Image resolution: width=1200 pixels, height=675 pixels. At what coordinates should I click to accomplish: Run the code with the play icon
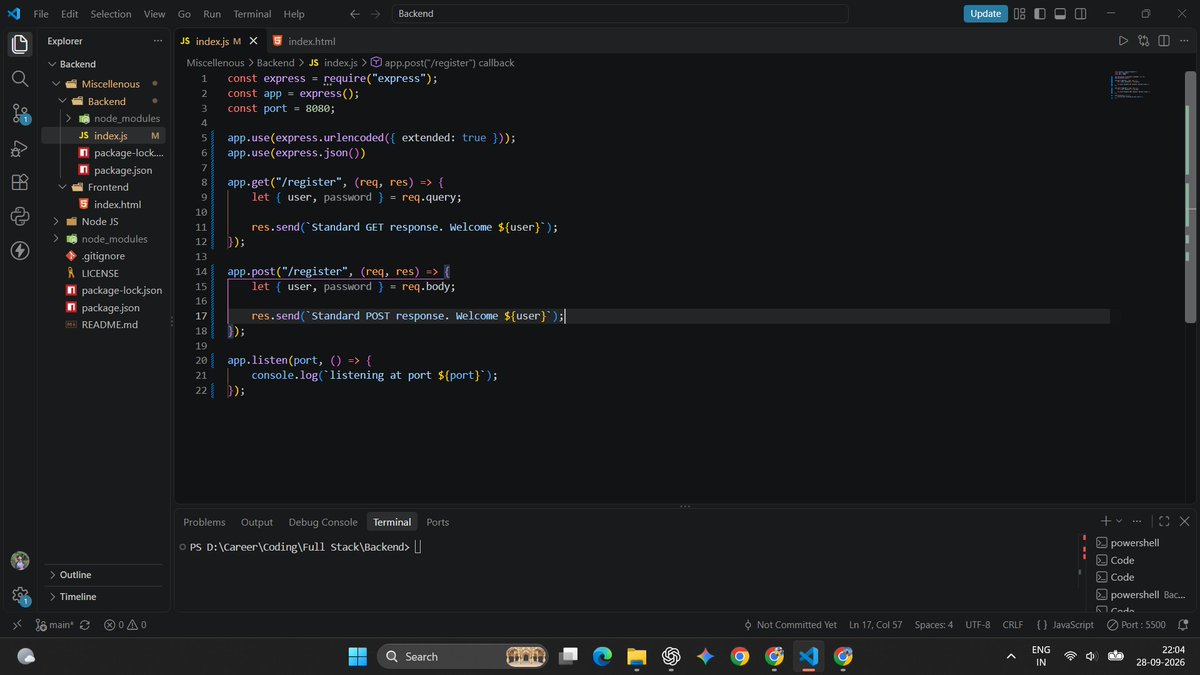pos(1123,41)
